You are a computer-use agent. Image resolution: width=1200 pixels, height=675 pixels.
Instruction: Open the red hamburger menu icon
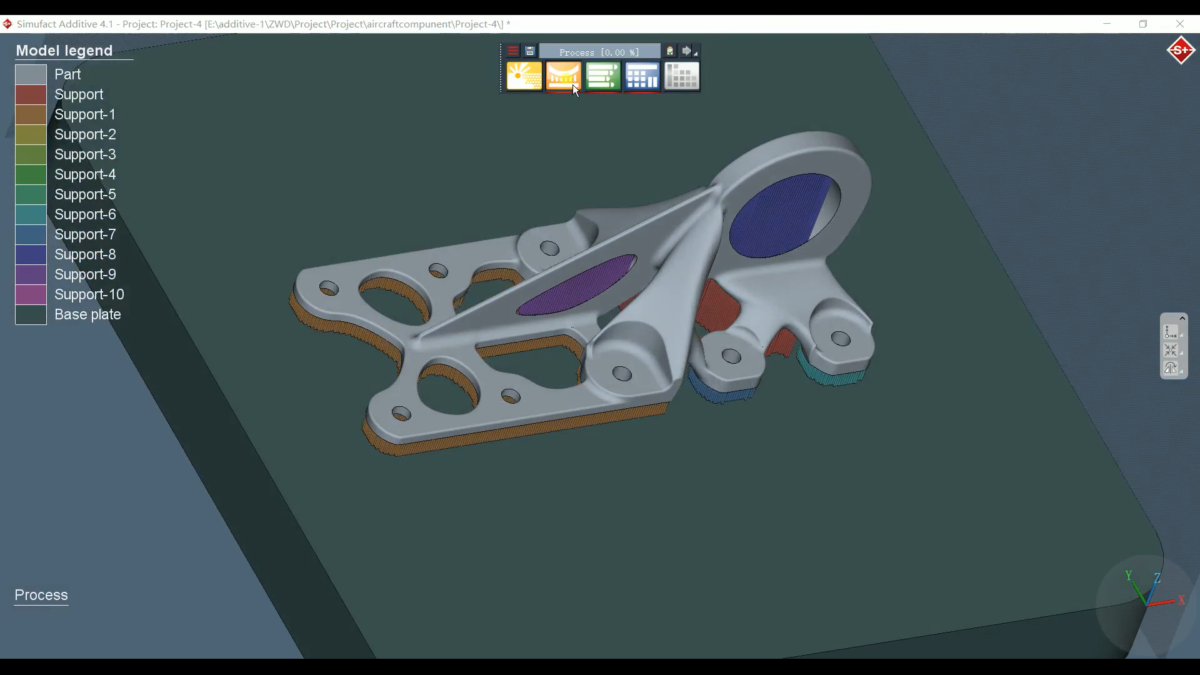(x=513, y=51)
